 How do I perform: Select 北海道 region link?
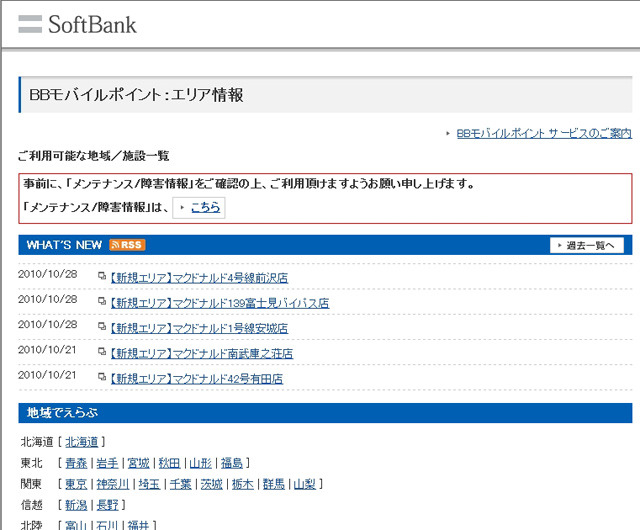(82, 442)
